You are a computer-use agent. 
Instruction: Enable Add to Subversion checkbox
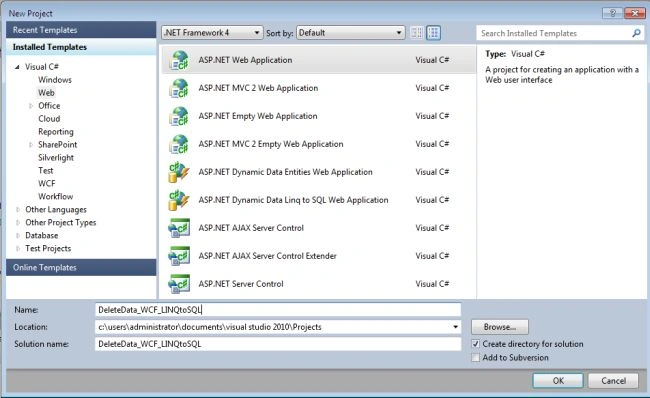pyautogui.click(x=476, y=357)
